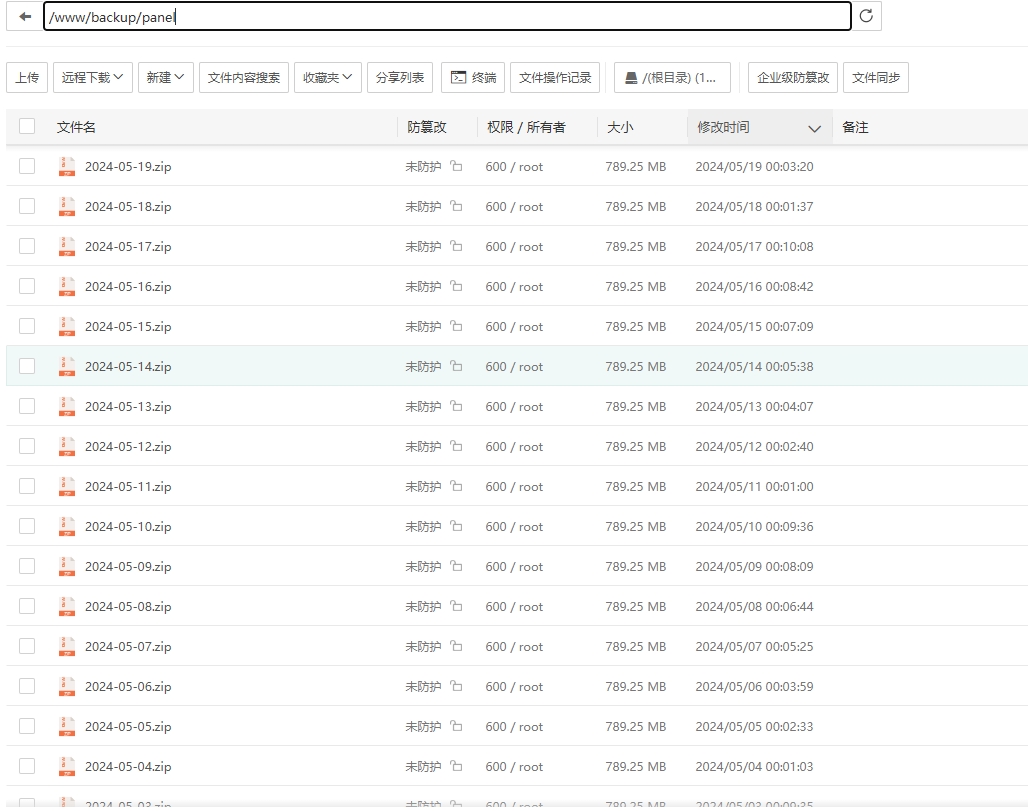Image resolution: width=1028 pixels, height=811 pixels.
Task: Open the 终端 terminal button
Action: coord(473,77)
